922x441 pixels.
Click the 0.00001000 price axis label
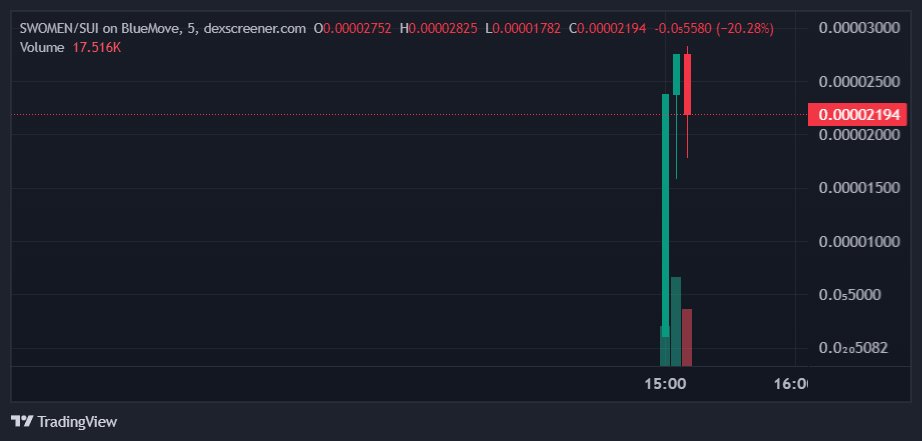[x=859, y=242]
